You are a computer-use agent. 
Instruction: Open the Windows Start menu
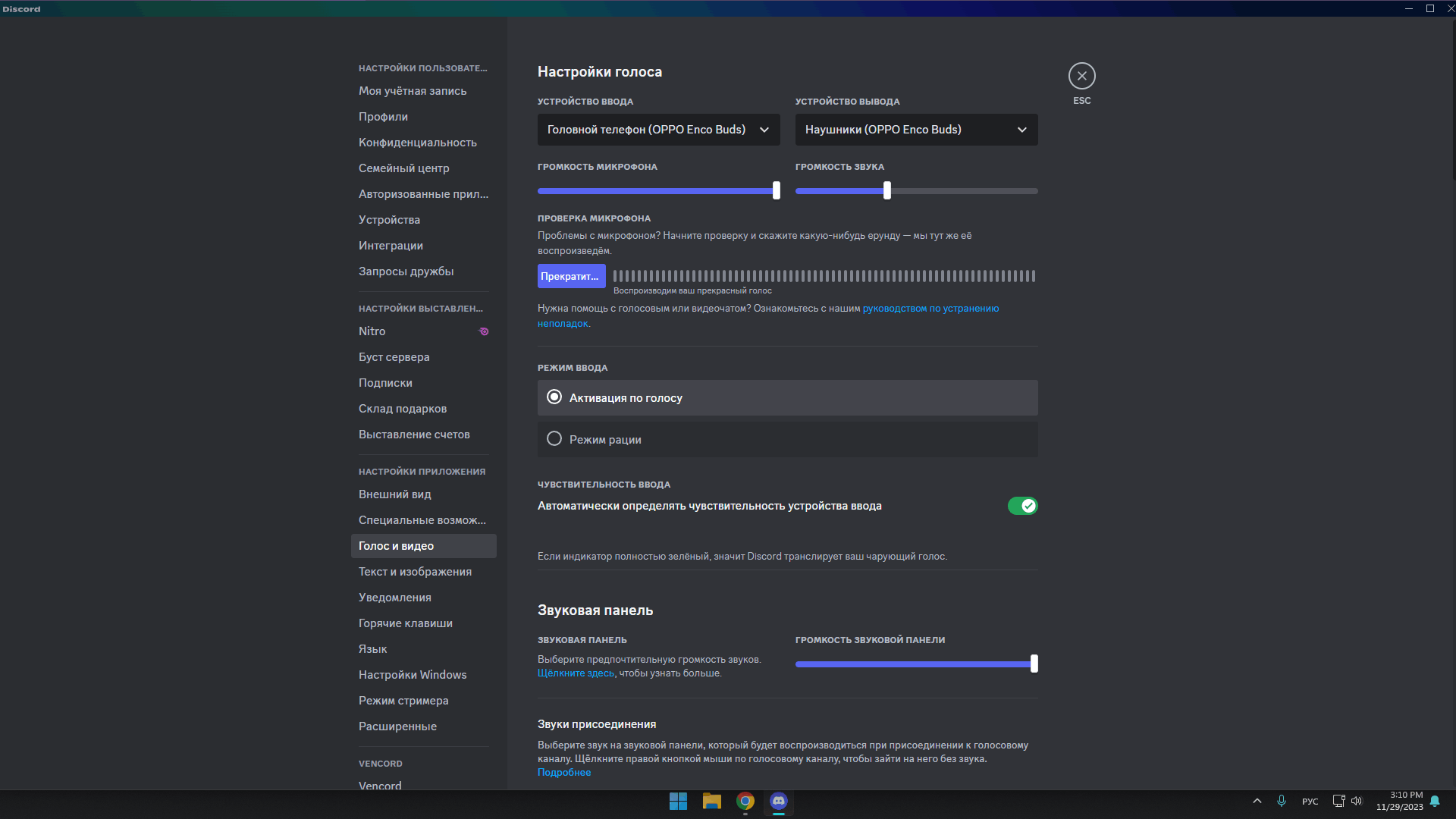[678, 802]
